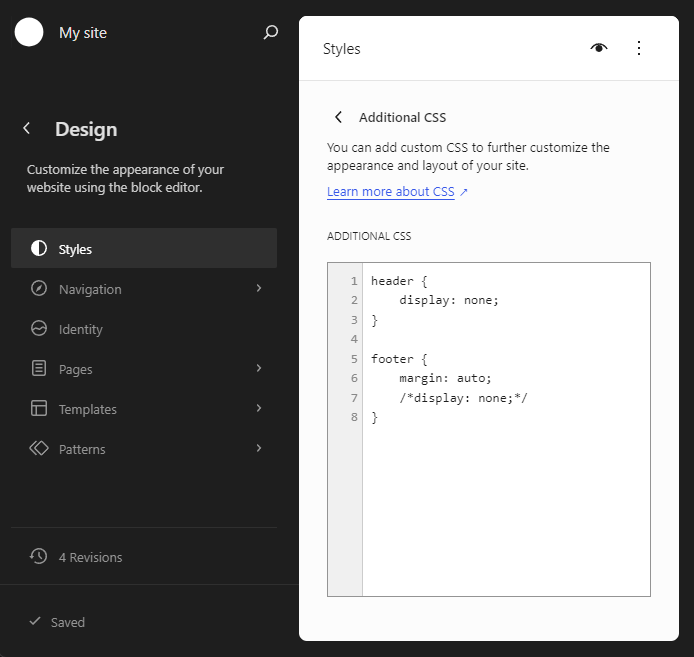
Task: Click inside the Additional CSS editor blank area
Action: click(x=506, y=509)
